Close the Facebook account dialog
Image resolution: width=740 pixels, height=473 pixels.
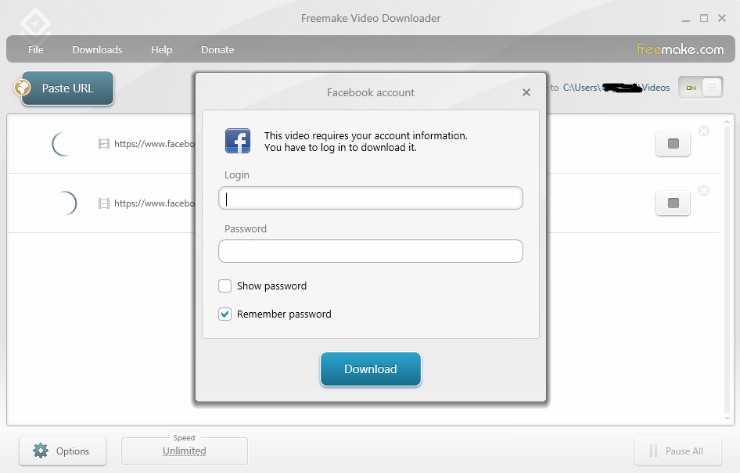[x=526, y=93]
